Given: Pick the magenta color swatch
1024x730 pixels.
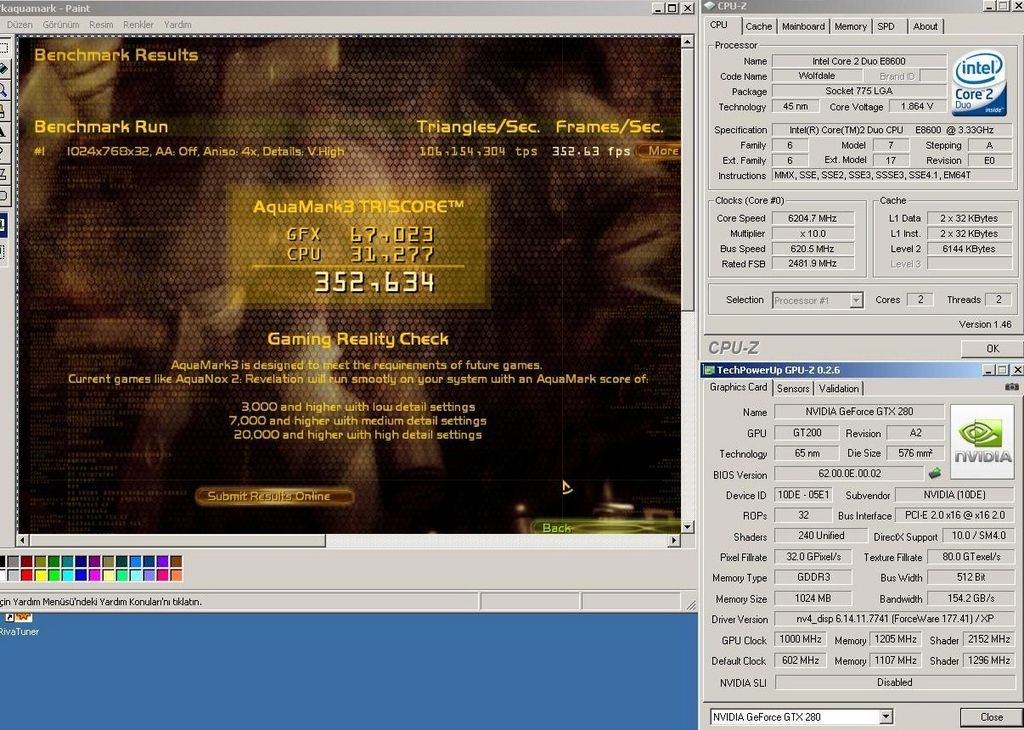Looking at the screenshot, I should [95, 575].
